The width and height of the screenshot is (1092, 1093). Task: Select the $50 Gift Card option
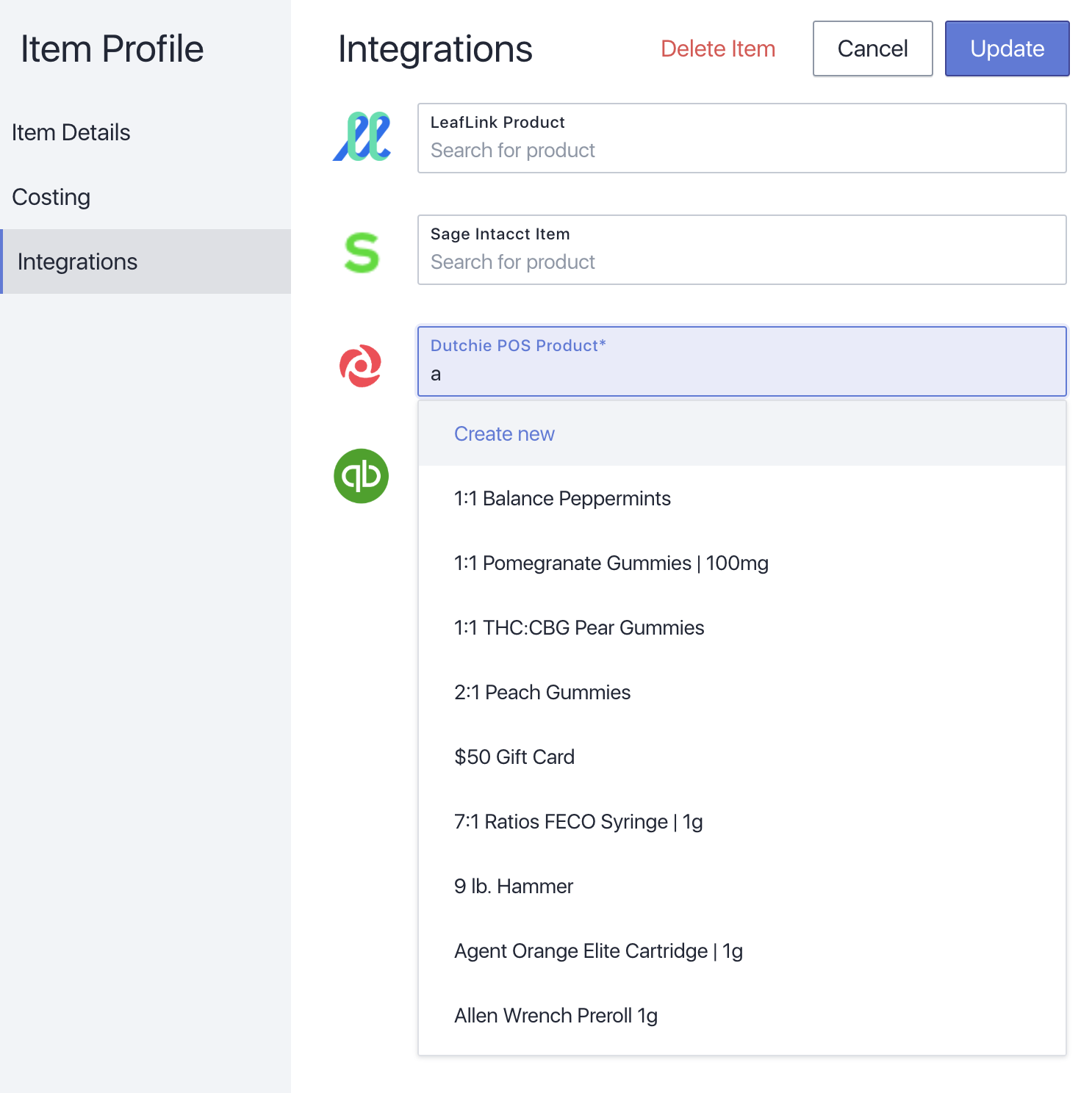(x=742, y=757)
